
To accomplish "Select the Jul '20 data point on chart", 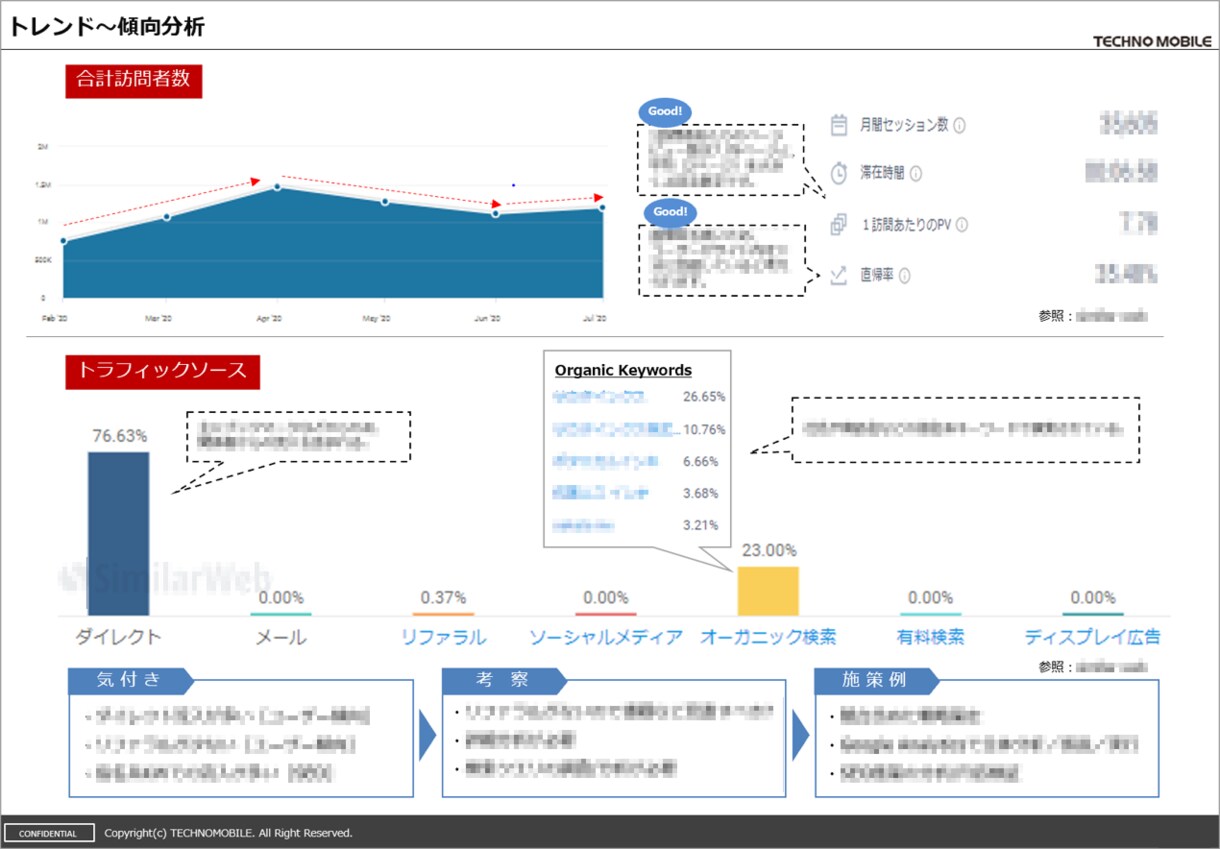I will (x=602, y=208).
